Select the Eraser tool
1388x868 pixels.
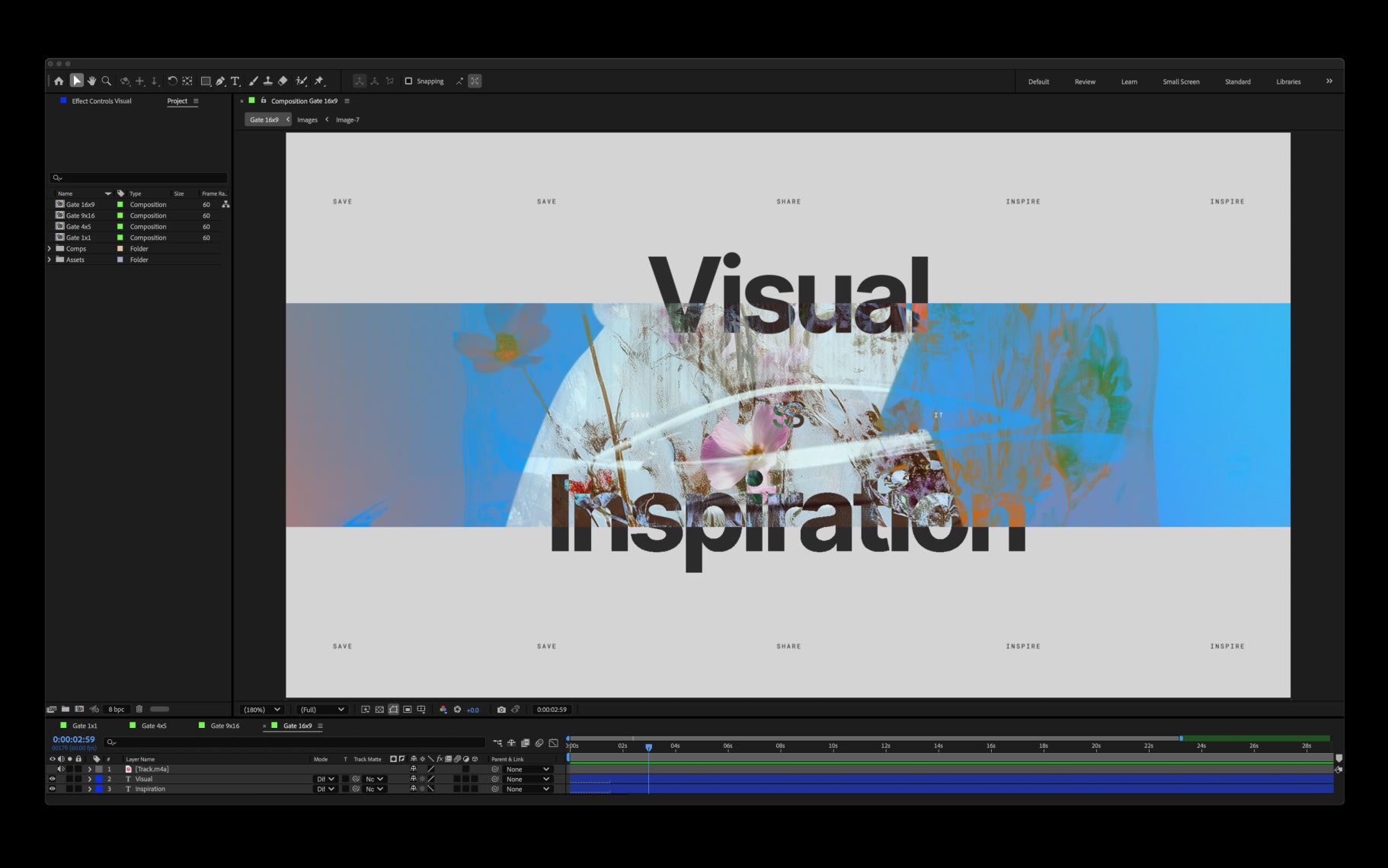click(283, 81)
